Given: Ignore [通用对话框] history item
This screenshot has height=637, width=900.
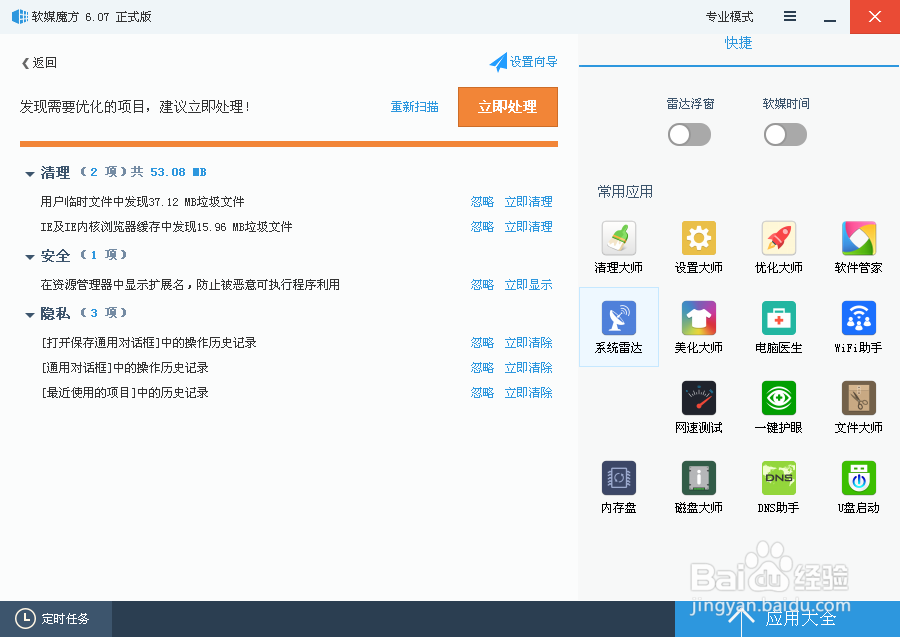Looking at the screenshot, I should 482,367.
